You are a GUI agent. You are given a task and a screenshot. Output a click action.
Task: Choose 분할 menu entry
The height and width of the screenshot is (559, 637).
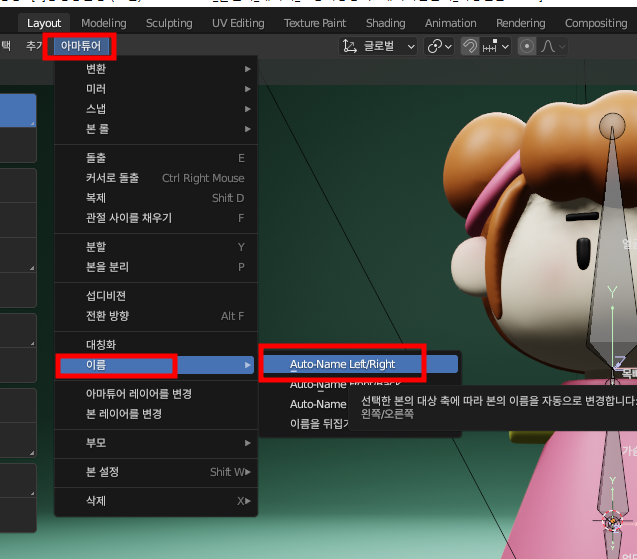tap(156, 247)
